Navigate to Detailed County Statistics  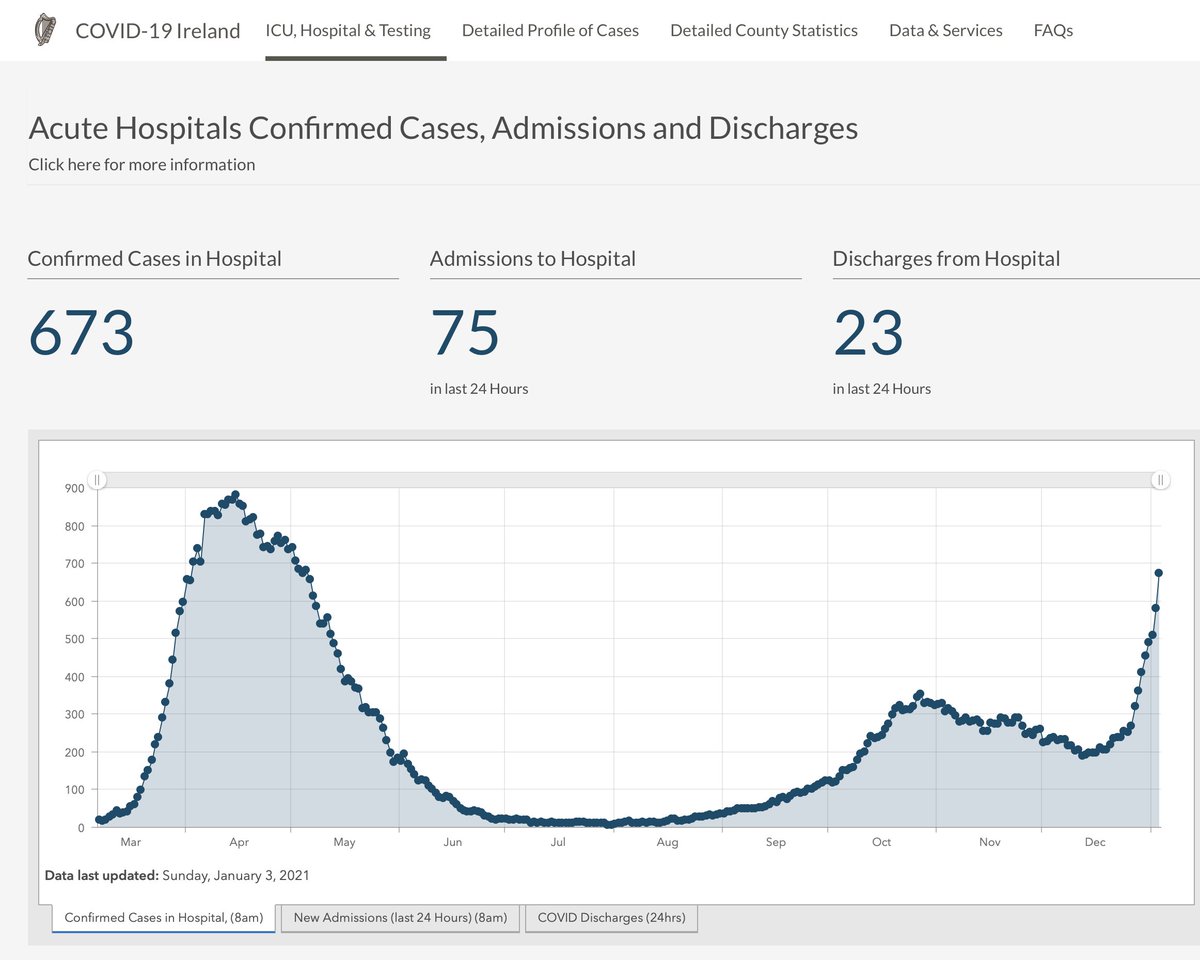[x=764, y=30]
